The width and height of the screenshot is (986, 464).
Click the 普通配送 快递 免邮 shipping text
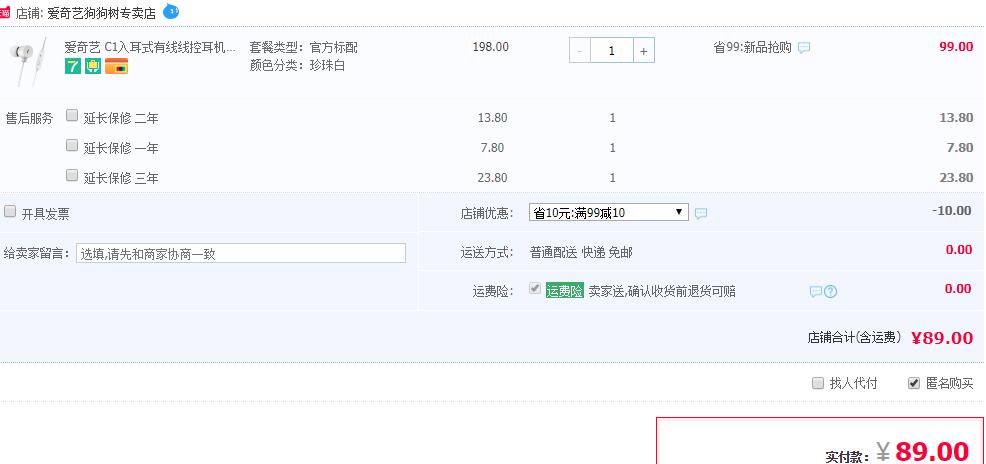[x=581, y=253]
